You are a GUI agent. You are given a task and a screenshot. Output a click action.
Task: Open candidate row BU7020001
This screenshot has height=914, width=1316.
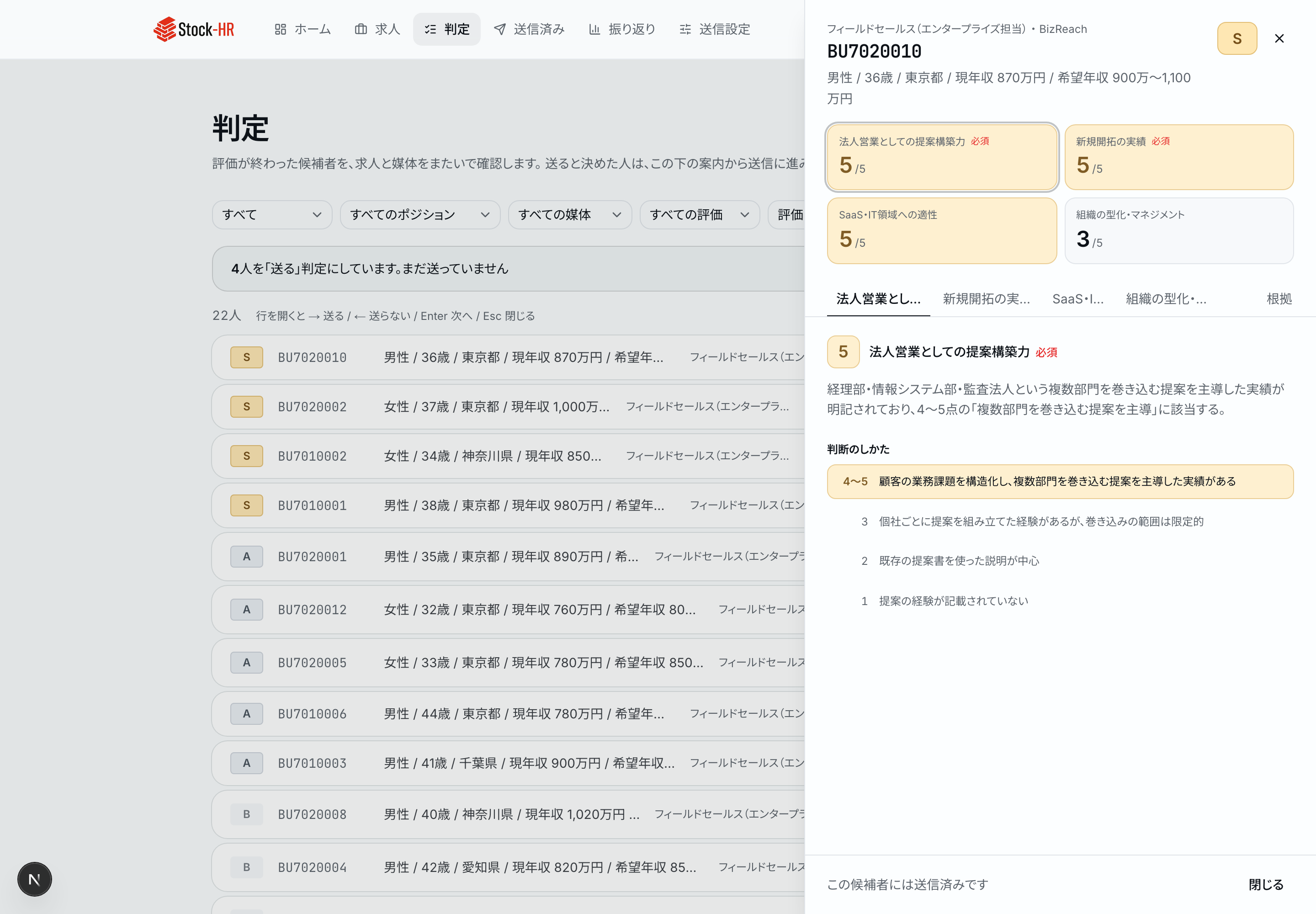pyautogui.click(x=509, y=557)
